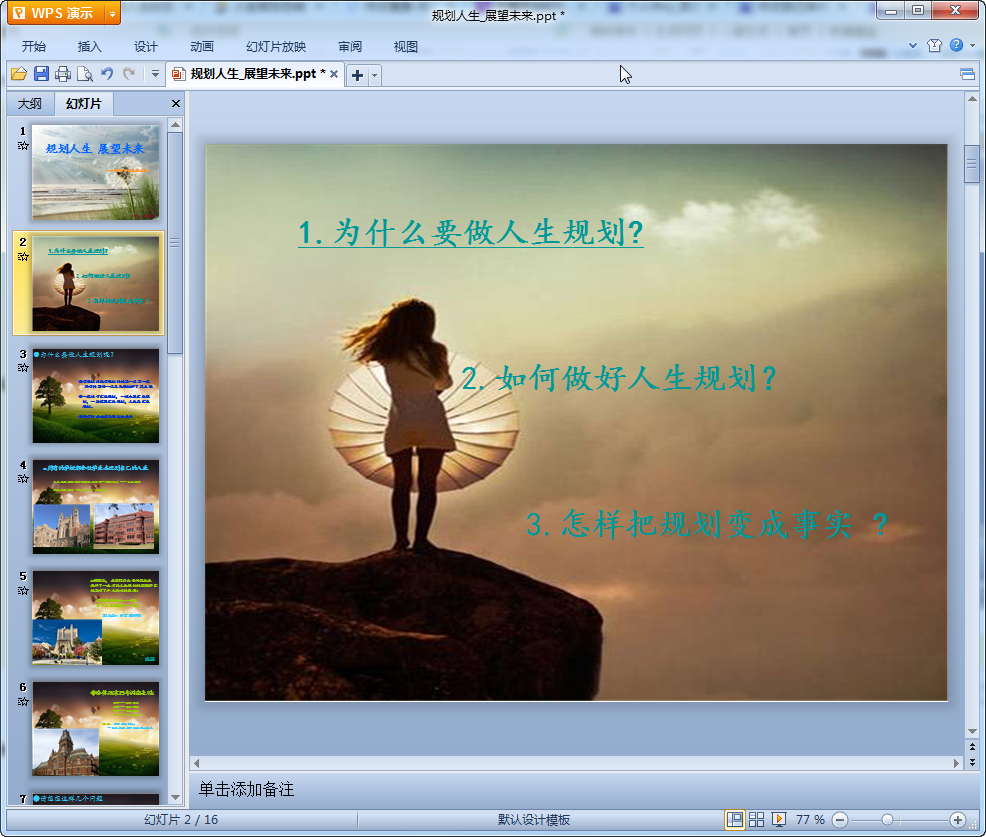The height and width of the screenshot is (837, 986).
Task: Open the 设计 ribbon tab
Action: coord(145,47)
